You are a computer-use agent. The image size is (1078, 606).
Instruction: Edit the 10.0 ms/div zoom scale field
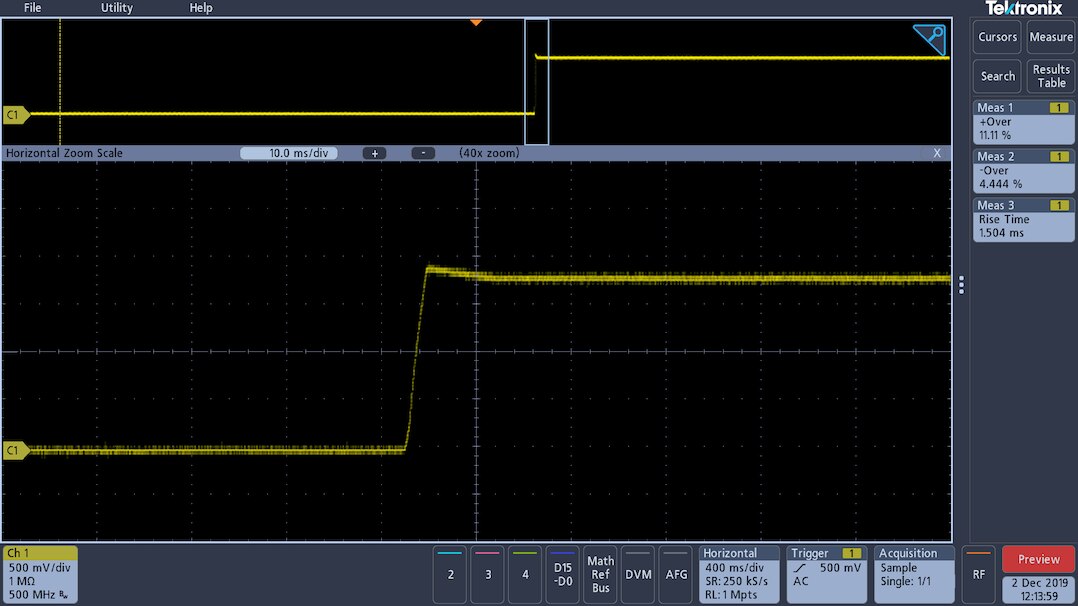click(289, 153)
